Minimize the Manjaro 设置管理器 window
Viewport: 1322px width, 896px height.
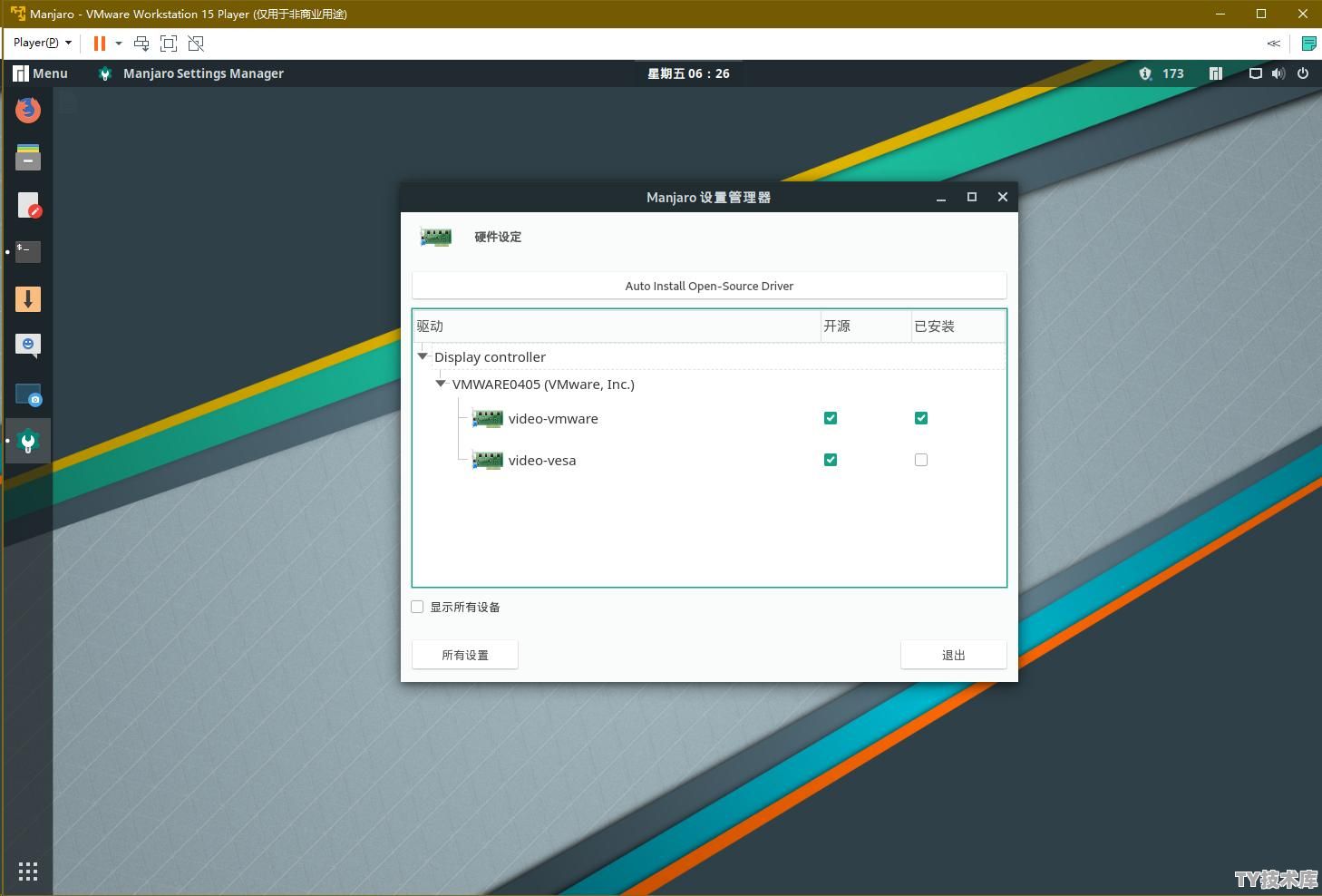point(941,197)
